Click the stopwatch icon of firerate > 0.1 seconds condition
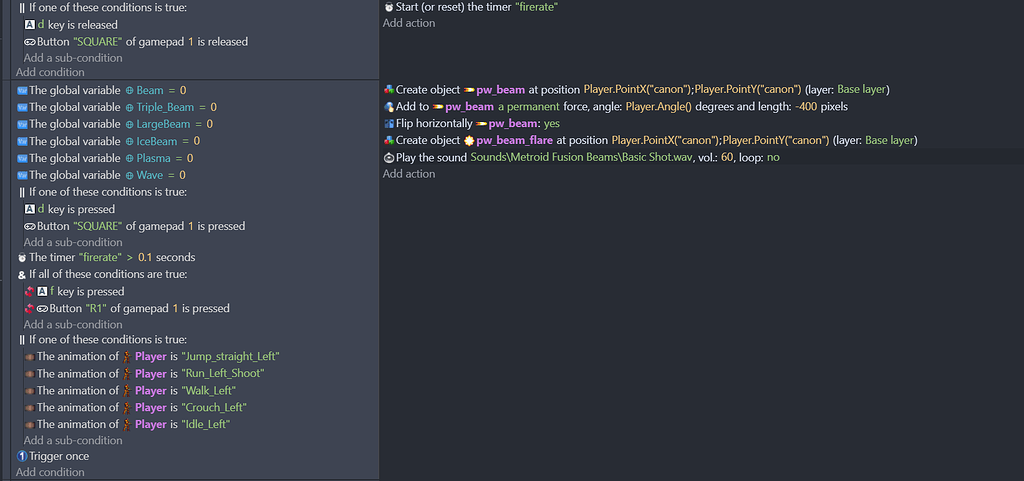 (22, 258)
